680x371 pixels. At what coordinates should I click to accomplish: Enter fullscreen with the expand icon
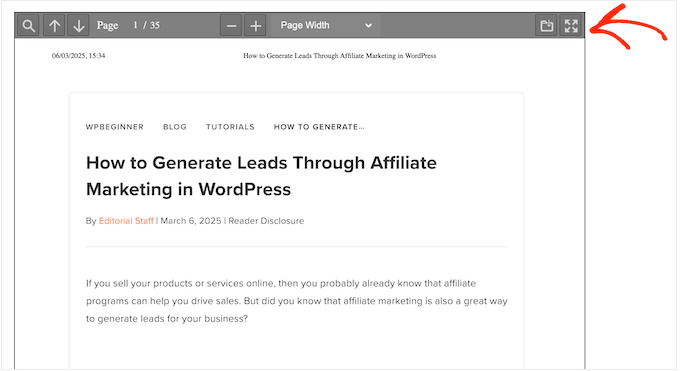click(571, 26)
